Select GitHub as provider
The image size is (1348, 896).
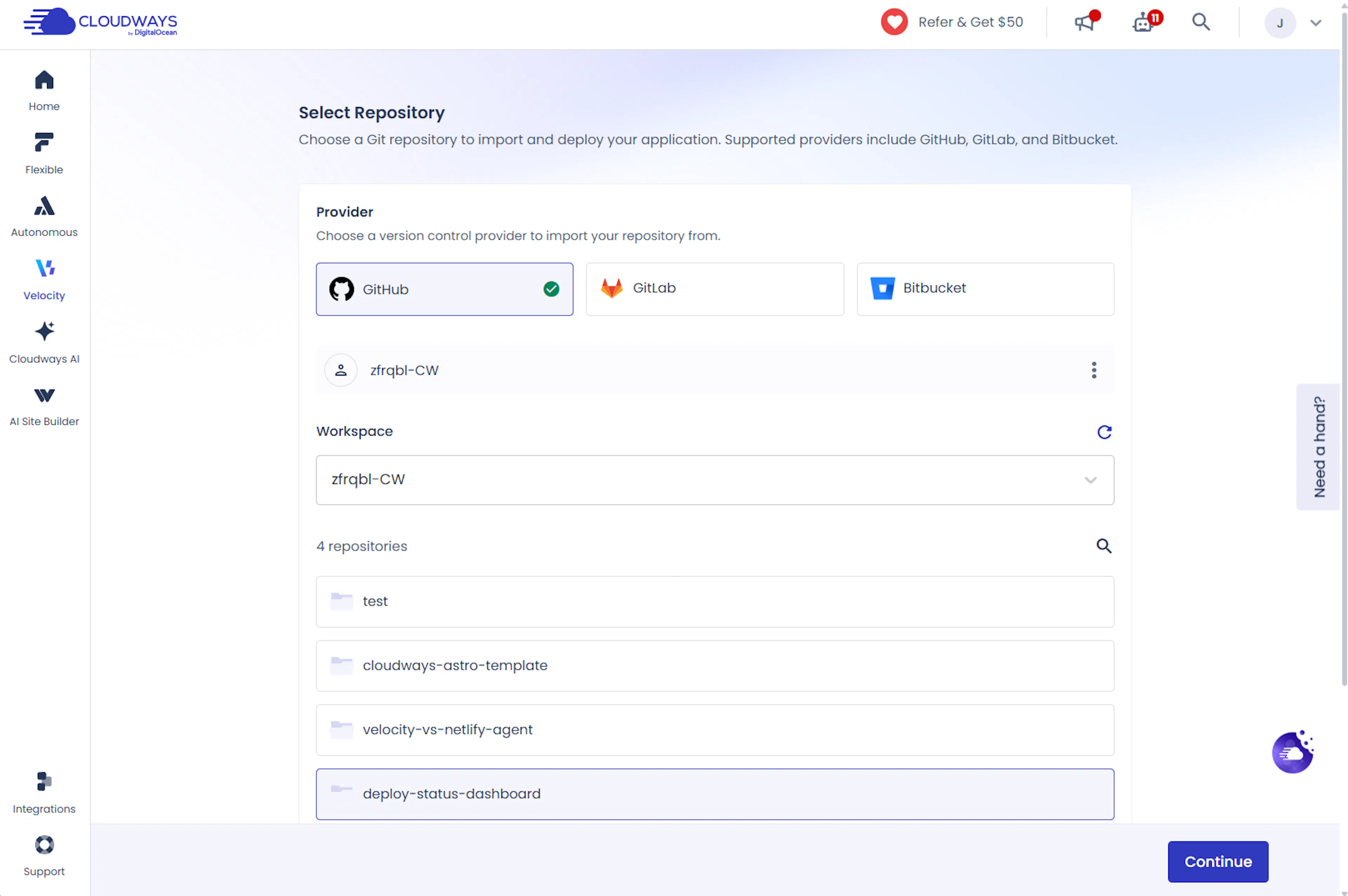pyautogui.click(x=444, y=289)
